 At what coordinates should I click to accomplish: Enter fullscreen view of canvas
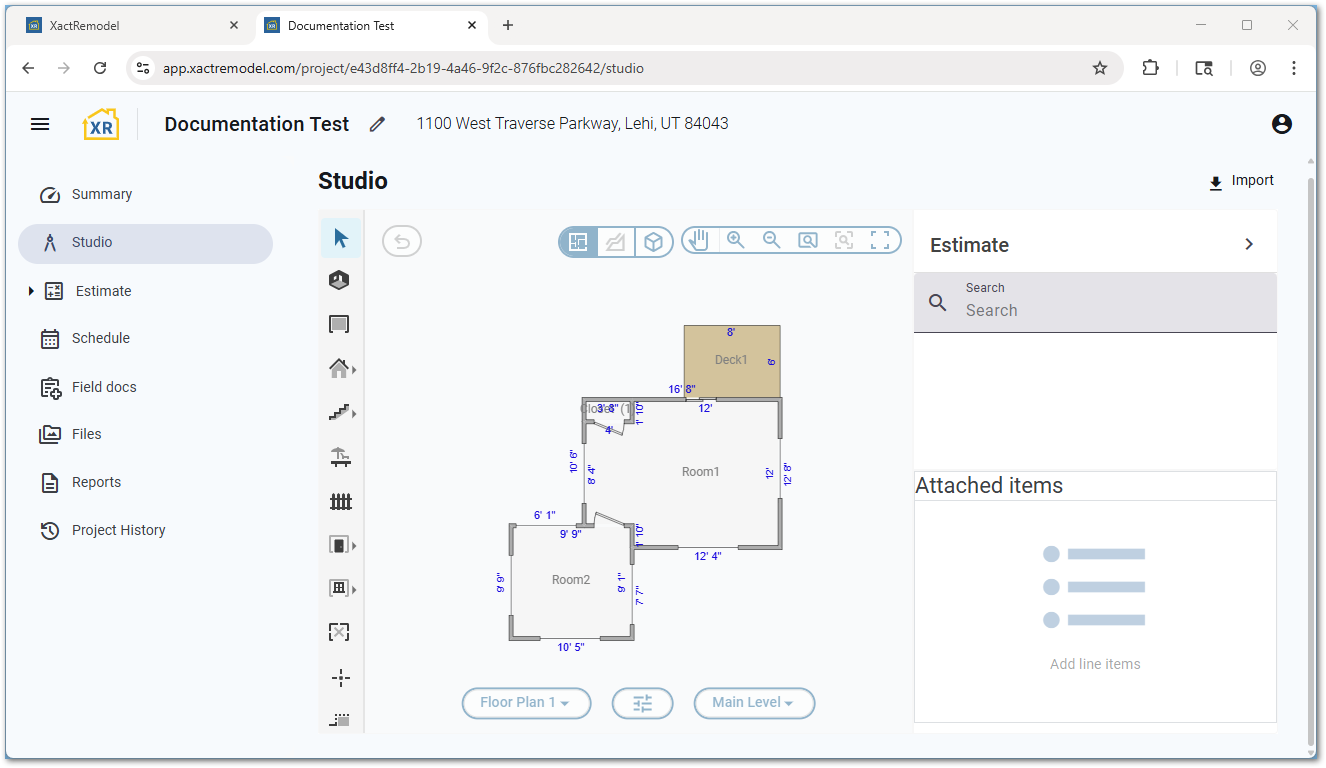click(x=880, y=240)
